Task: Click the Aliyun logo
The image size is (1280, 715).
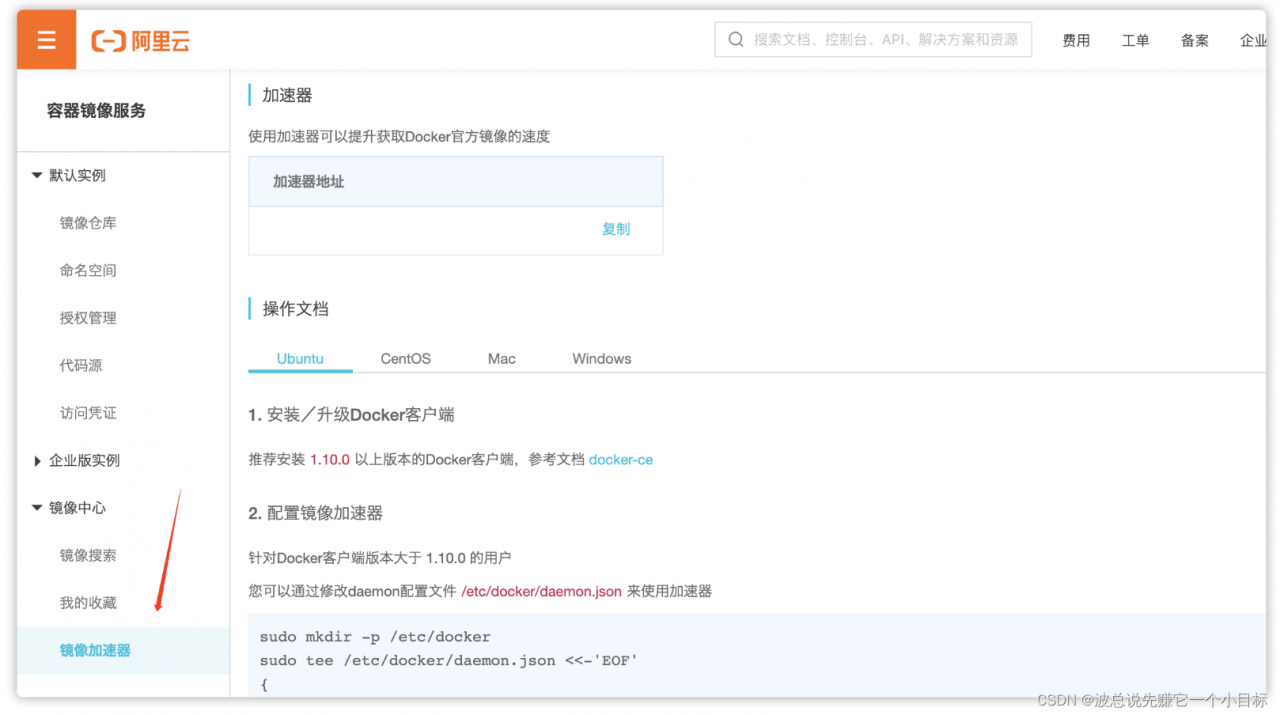Action: (x=140, y=41)
